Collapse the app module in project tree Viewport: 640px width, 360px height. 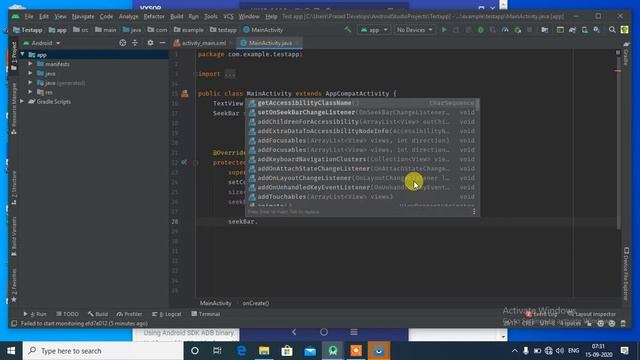(22, 54)
